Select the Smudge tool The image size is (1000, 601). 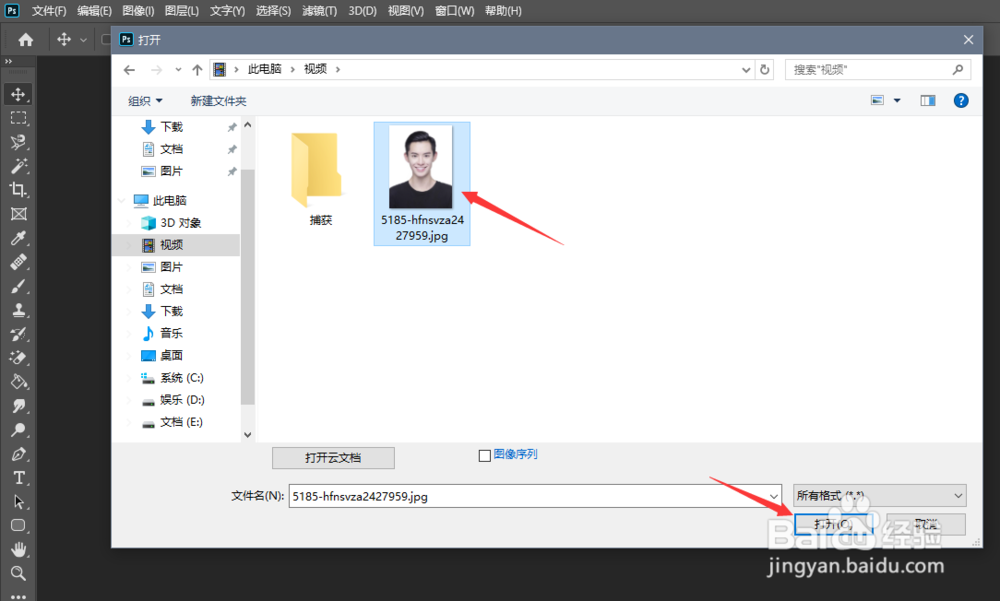pos(18,406)
